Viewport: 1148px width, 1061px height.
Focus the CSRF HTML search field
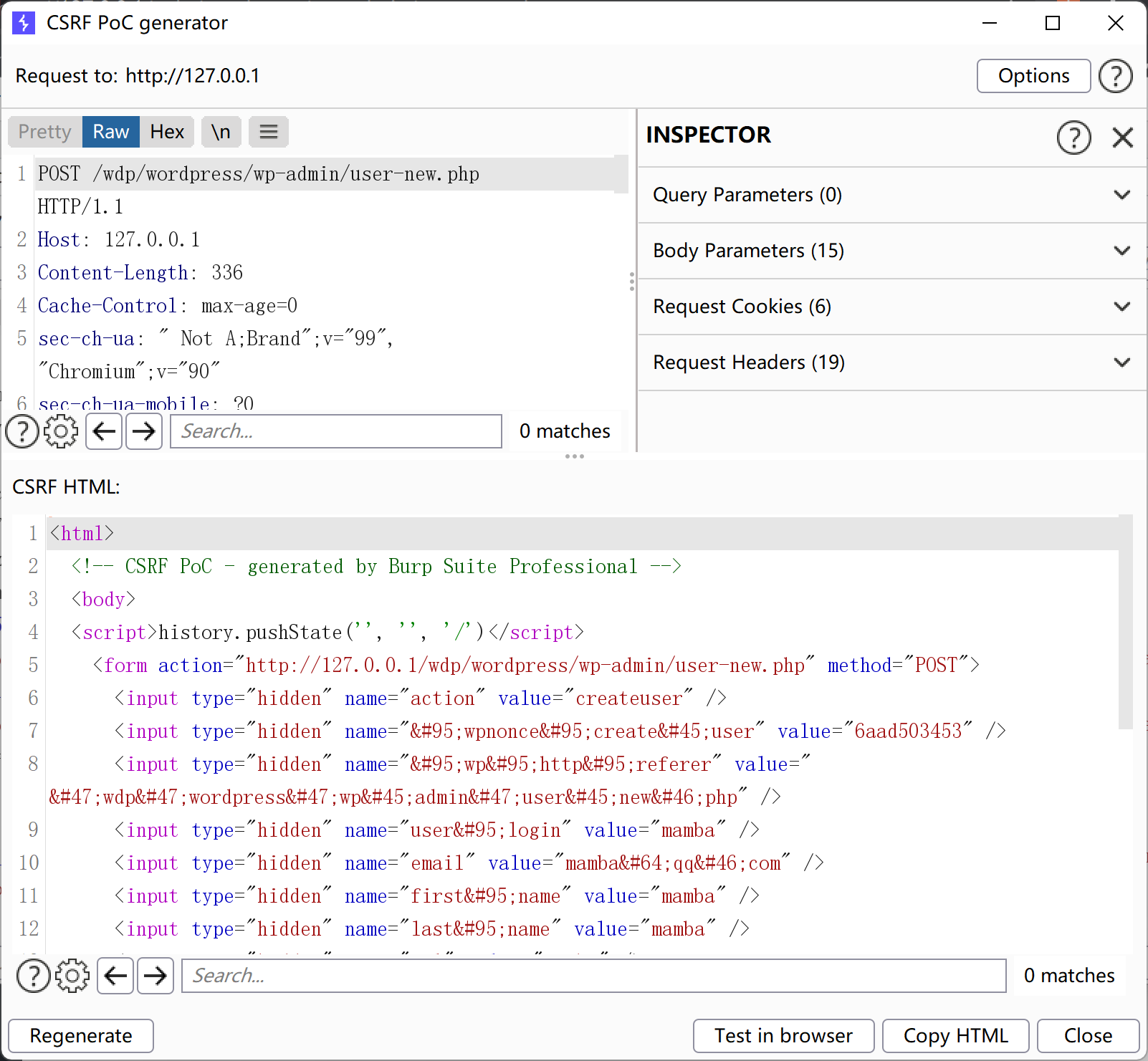(594, 976)
